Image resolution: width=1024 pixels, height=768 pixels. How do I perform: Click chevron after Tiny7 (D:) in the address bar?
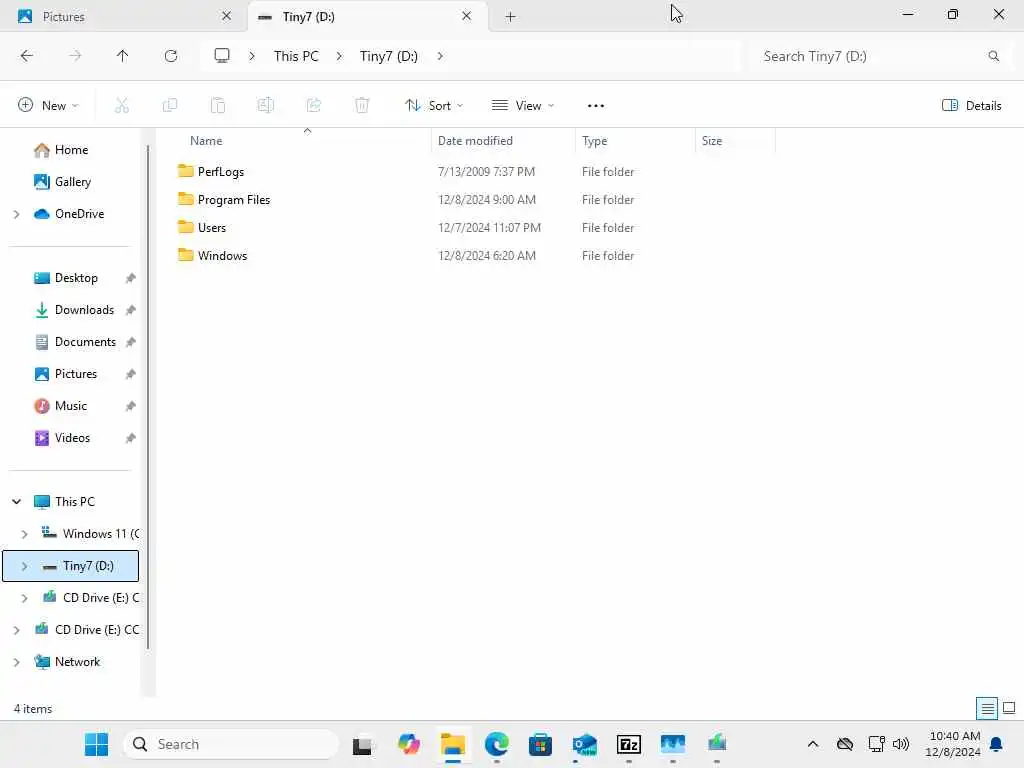pos(440,56)
